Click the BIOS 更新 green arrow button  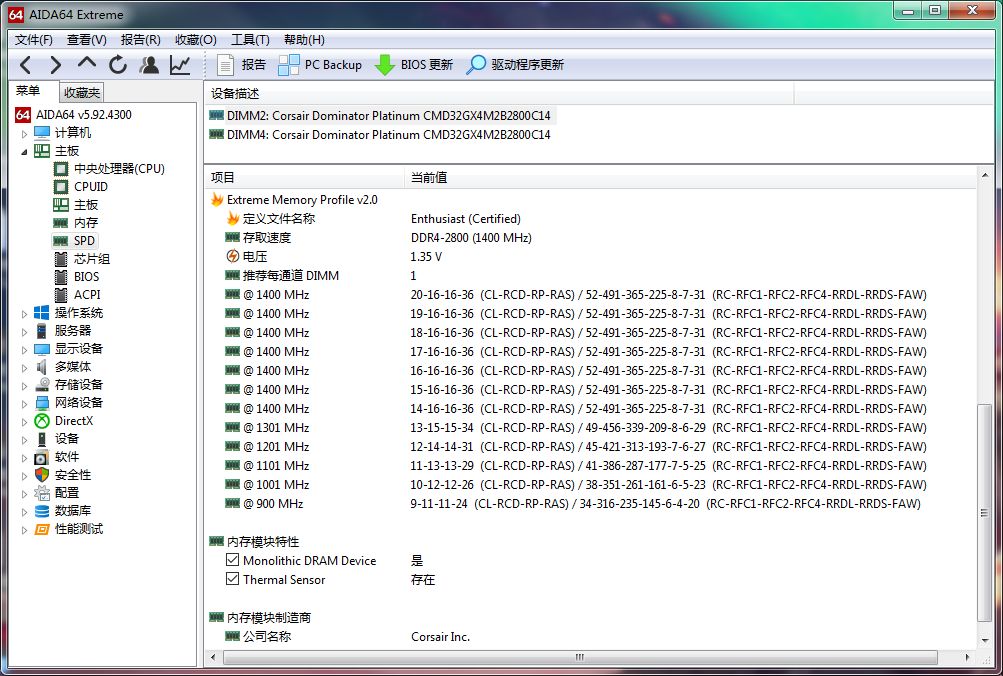coord(414,65)
